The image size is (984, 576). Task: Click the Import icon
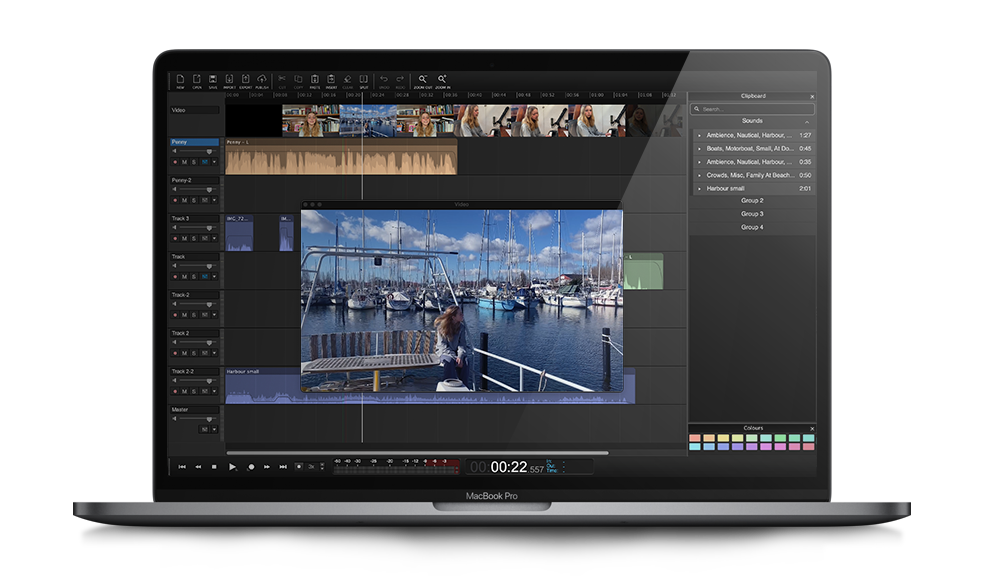point(229,79)
